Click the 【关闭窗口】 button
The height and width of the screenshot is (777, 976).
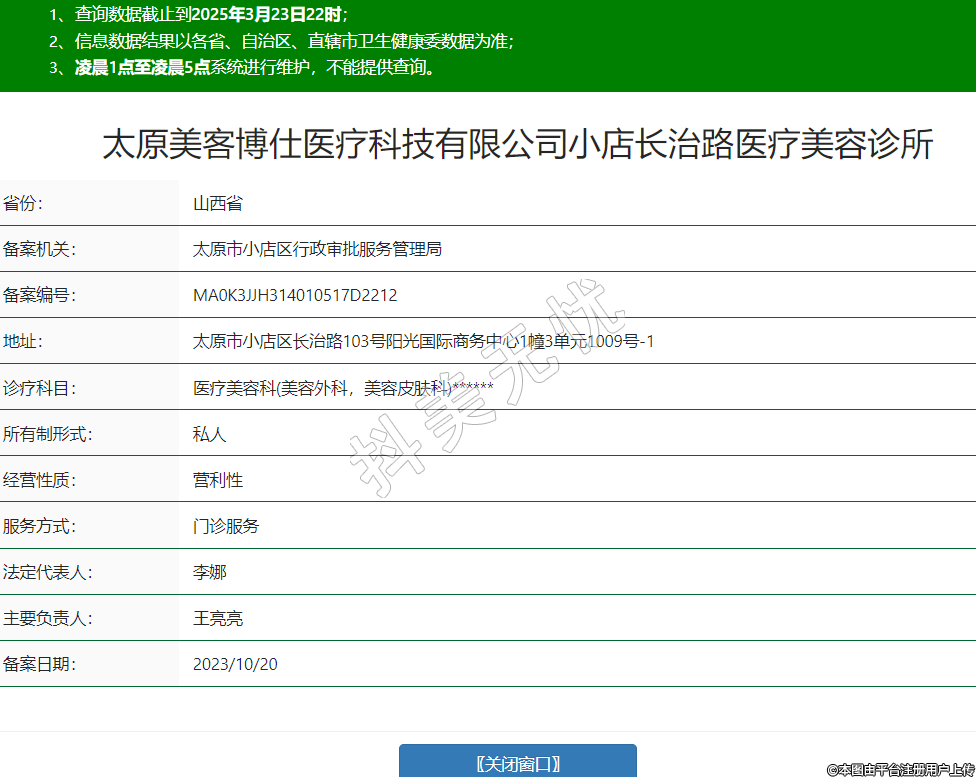(517, 763)
